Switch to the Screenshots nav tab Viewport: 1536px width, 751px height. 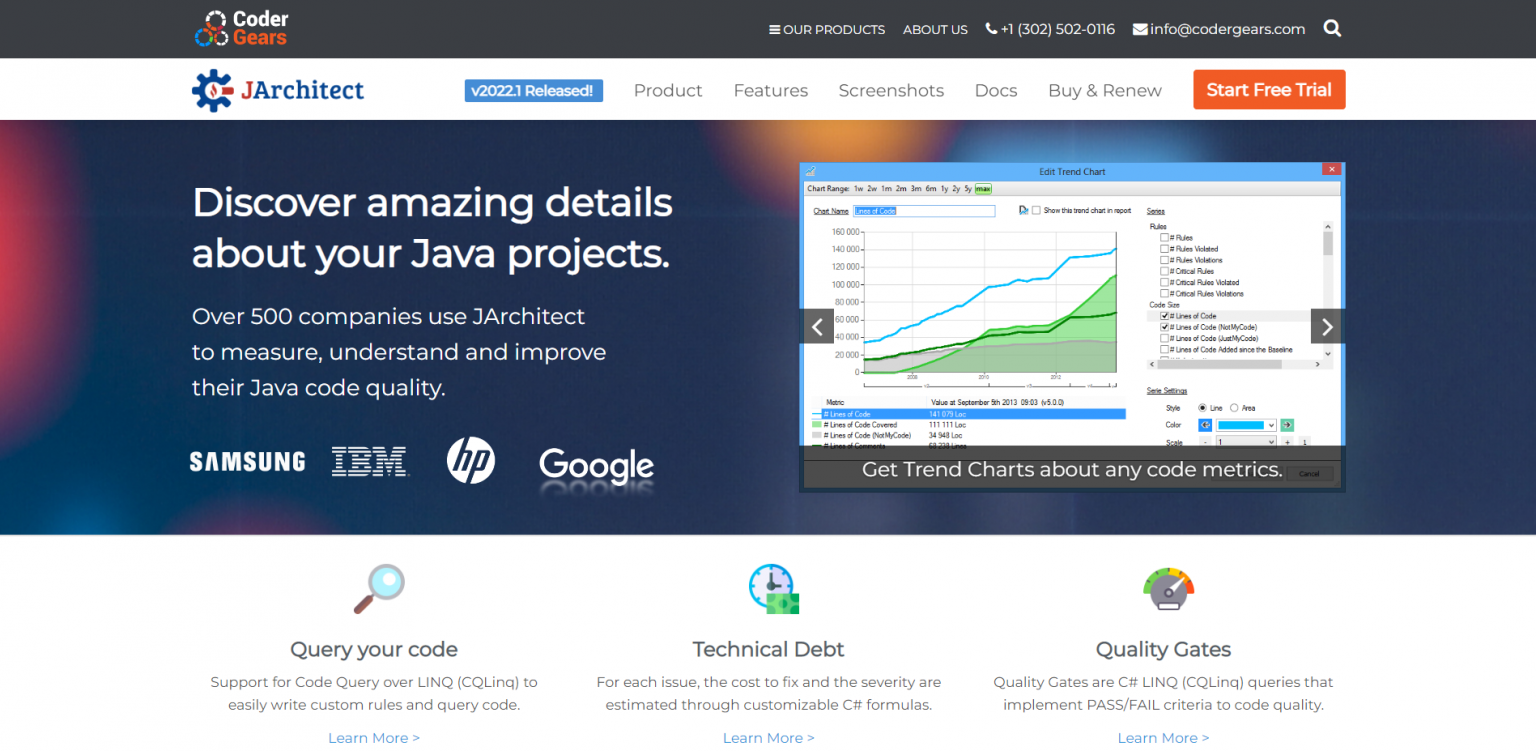coord(891,90)
